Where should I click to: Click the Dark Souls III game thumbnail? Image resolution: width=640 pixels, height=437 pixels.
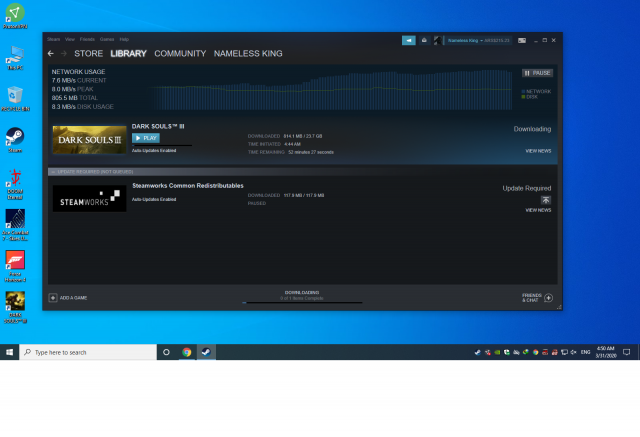[89, 140]
